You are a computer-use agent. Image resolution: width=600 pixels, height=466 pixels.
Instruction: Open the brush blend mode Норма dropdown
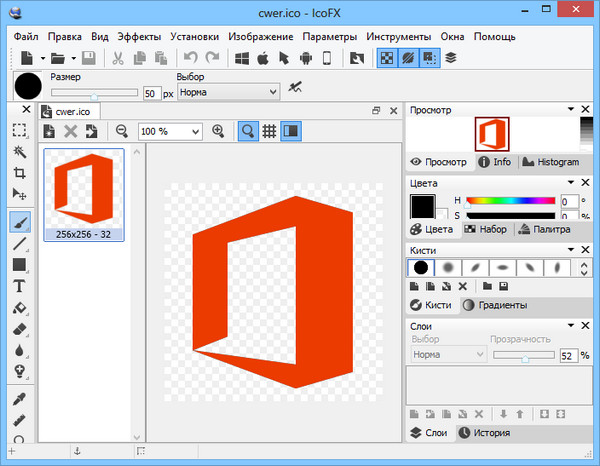tap(228, 92)
